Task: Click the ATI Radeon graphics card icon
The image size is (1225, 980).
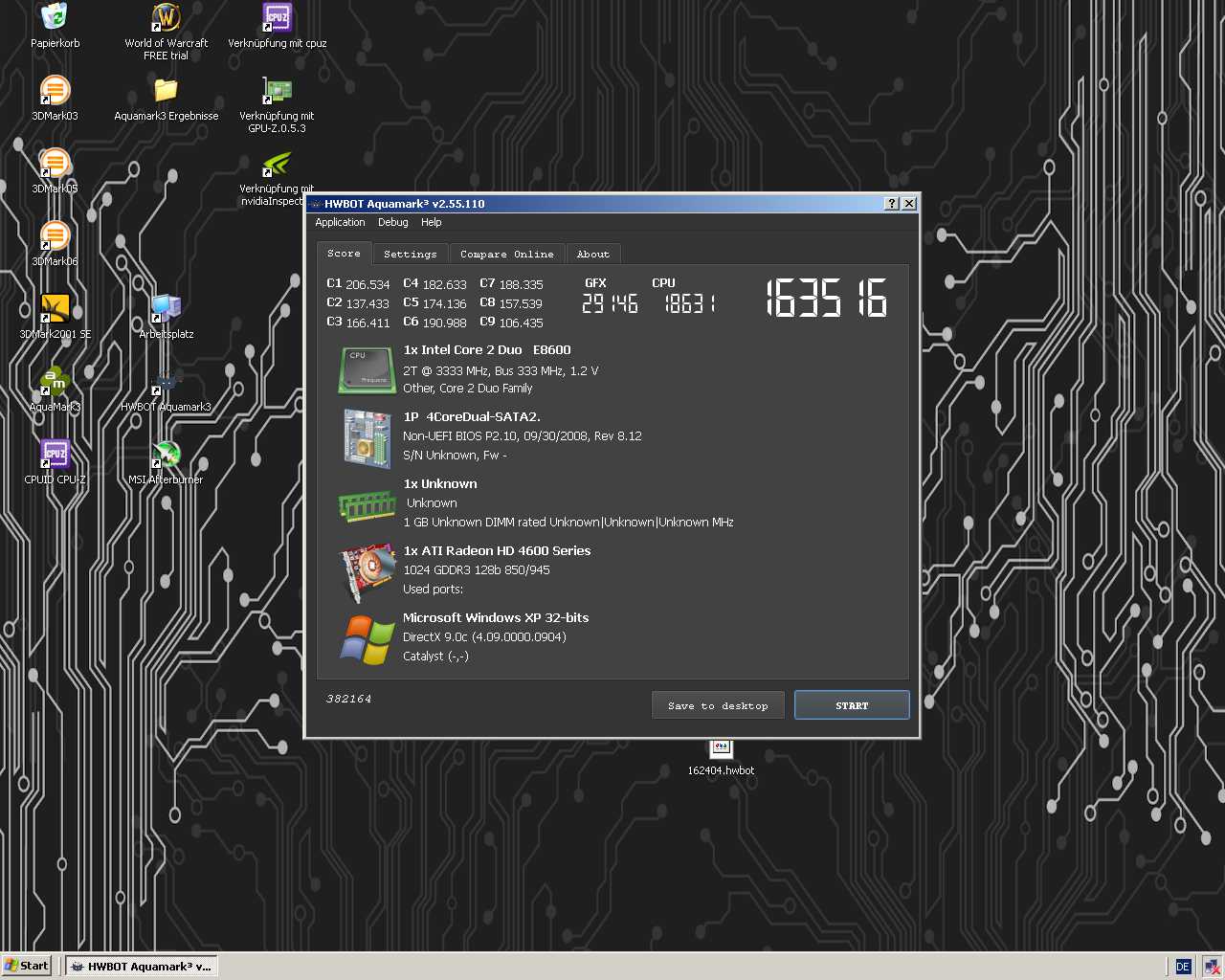Action: coord(368,573)
